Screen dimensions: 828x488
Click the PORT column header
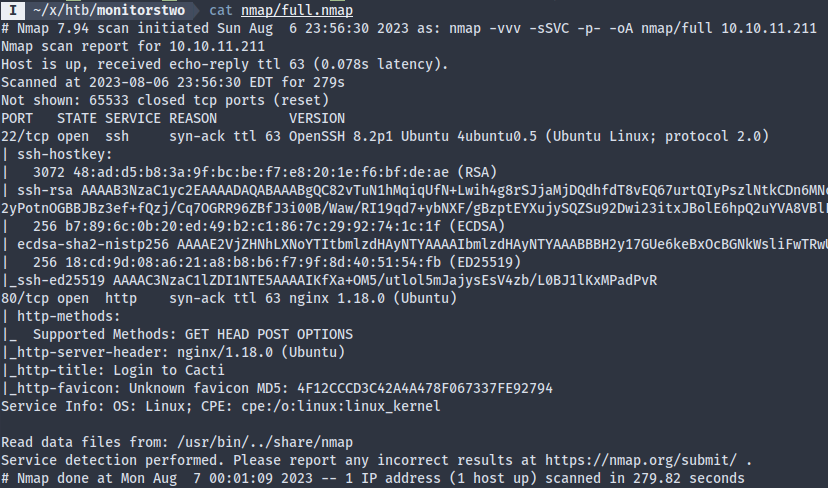pos(19,118)
